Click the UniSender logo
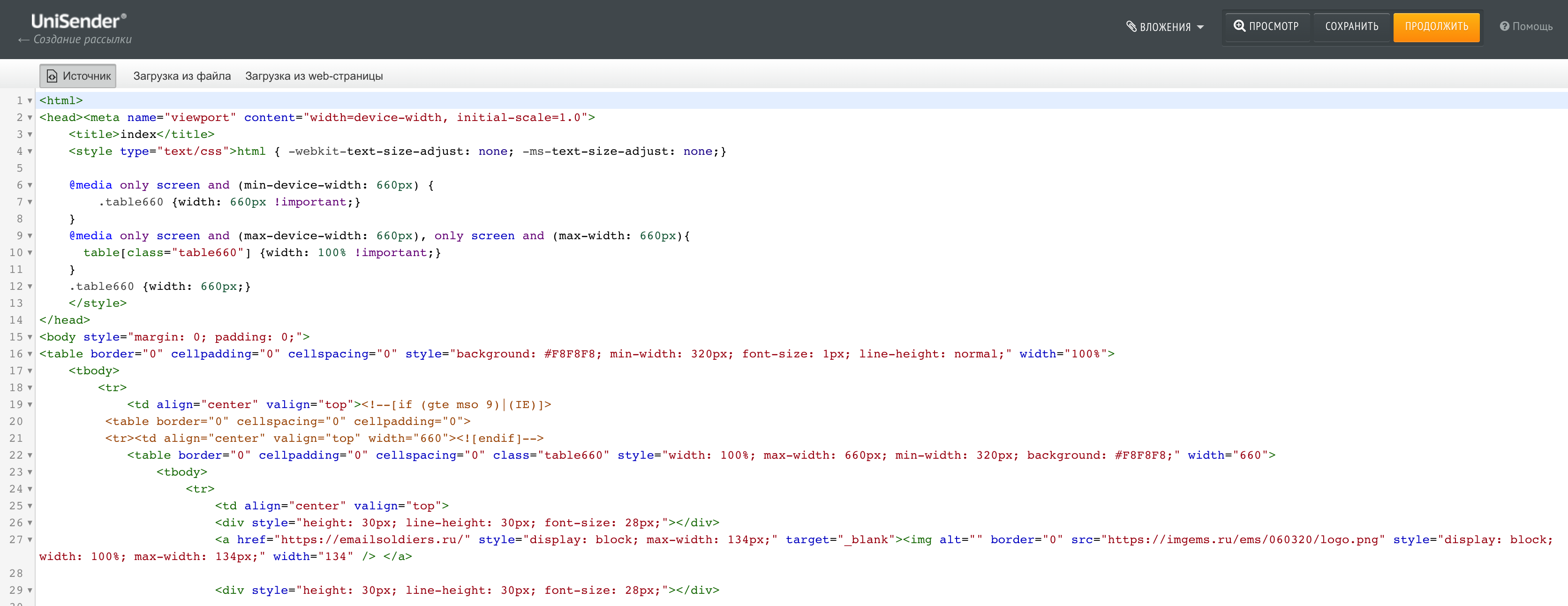 tap(78, 21)
